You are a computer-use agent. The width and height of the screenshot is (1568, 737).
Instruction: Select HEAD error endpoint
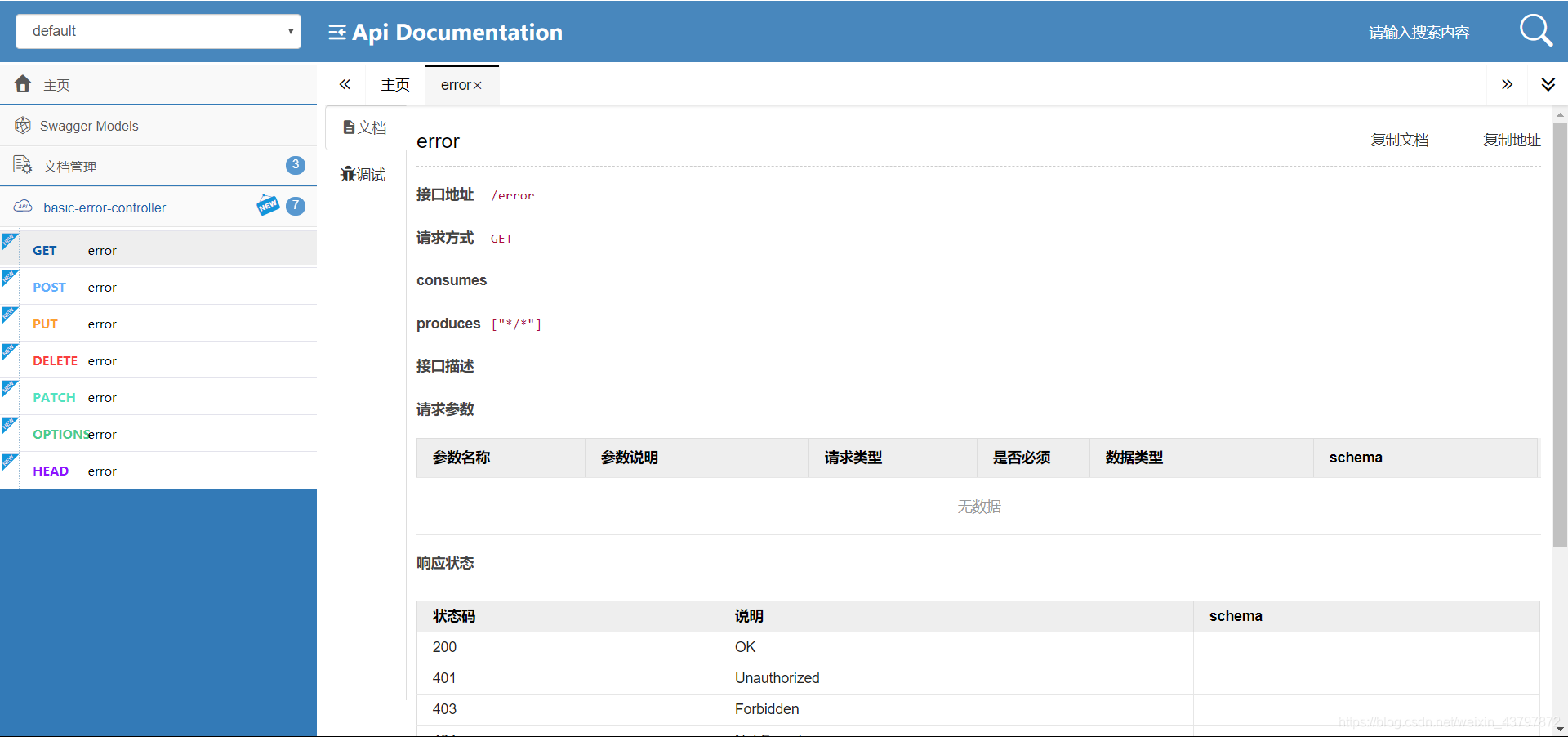(158, 471)
